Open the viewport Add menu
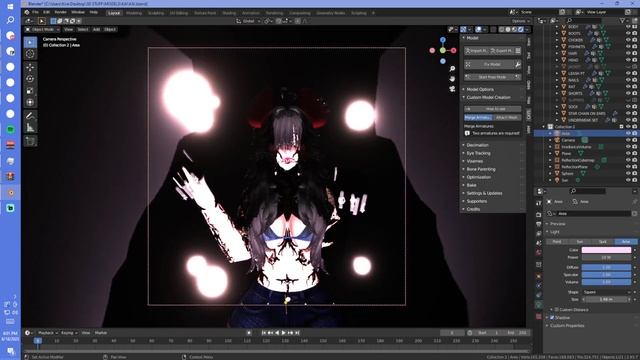Image resolution: width=640 pixels, height=360 pixels. 96,29
